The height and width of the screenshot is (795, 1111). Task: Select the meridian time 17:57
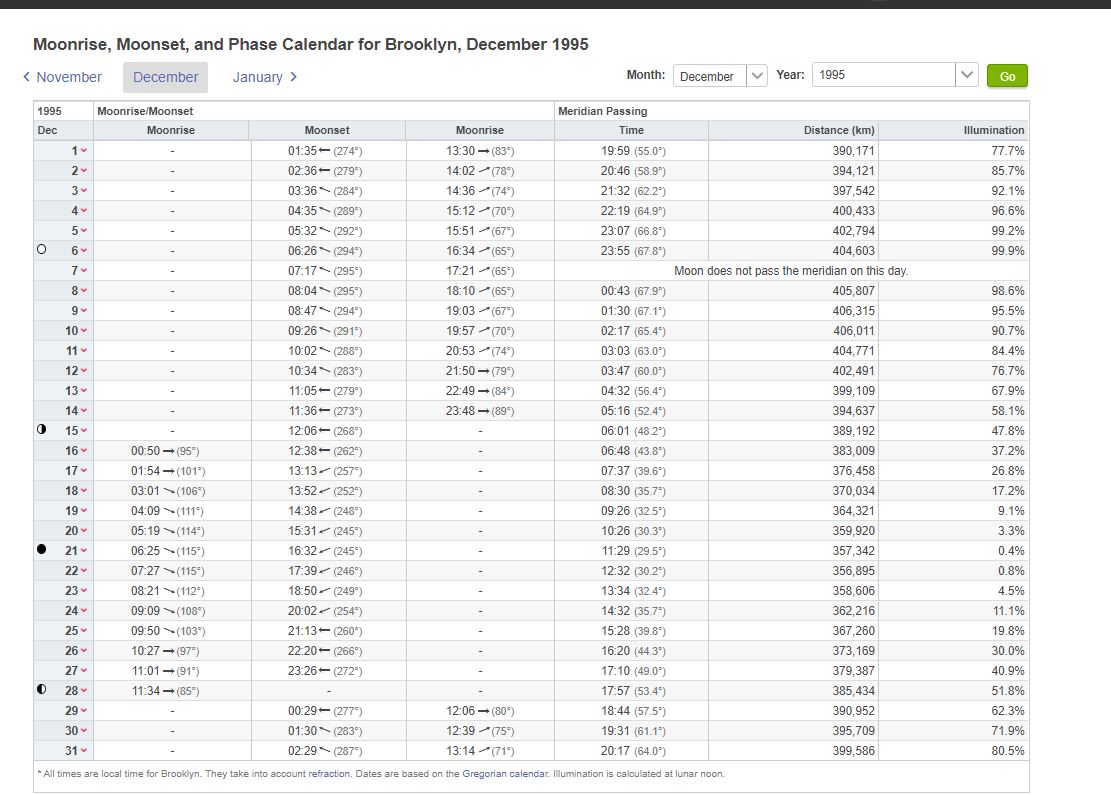[616, 691]
